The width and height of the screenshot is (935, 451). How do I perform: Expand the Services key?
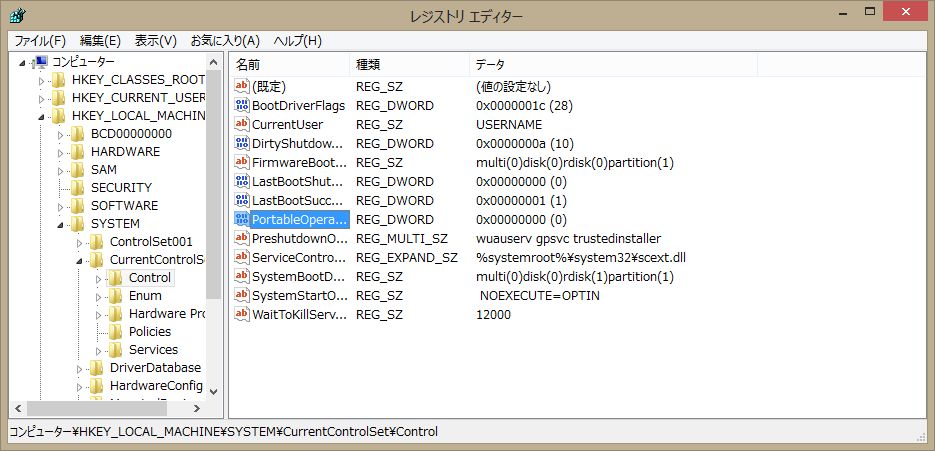click(x=98, y=350)
